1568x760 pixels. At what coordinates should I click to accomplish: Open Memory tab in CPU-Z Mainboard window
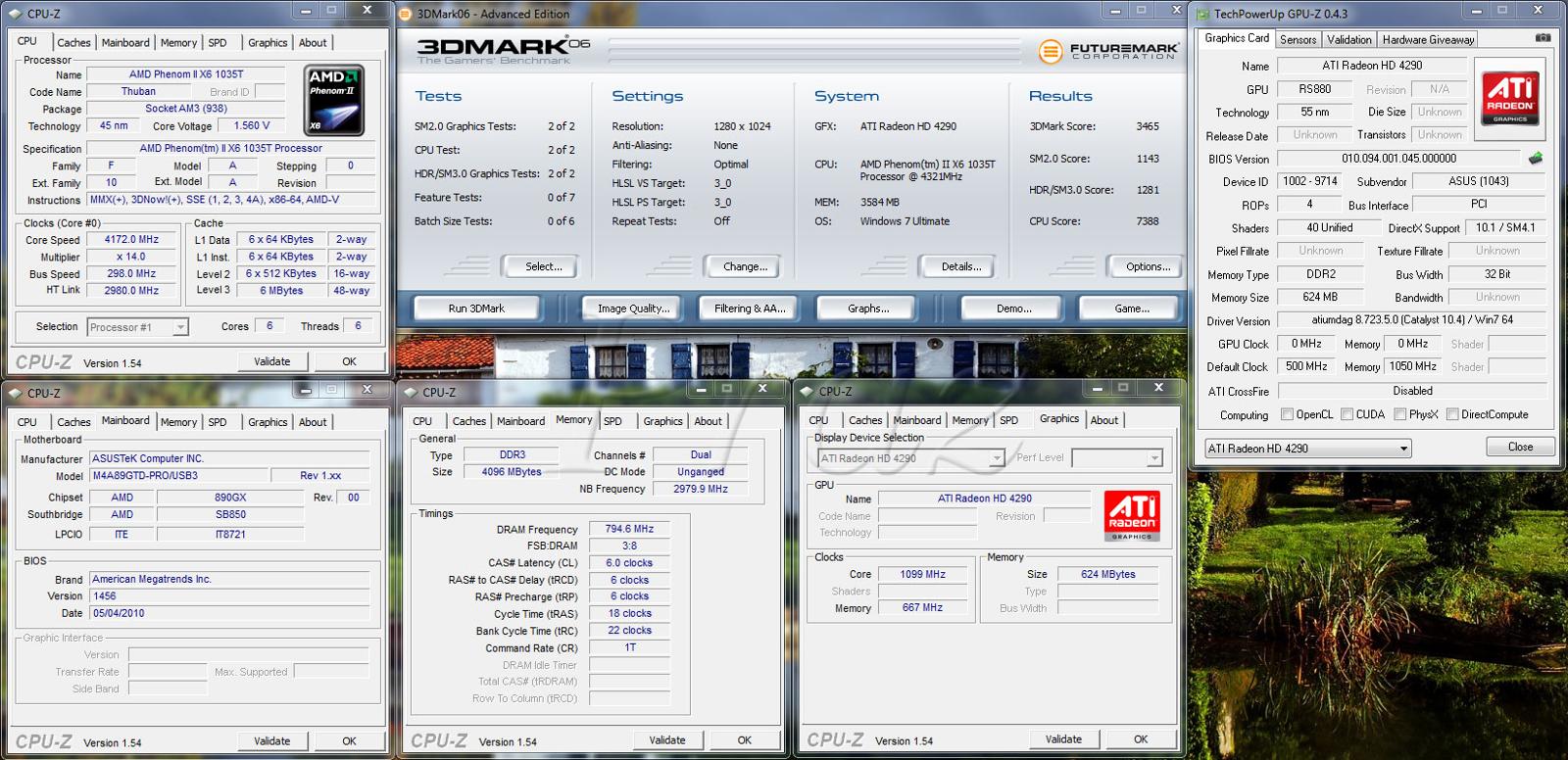[178, 422]
